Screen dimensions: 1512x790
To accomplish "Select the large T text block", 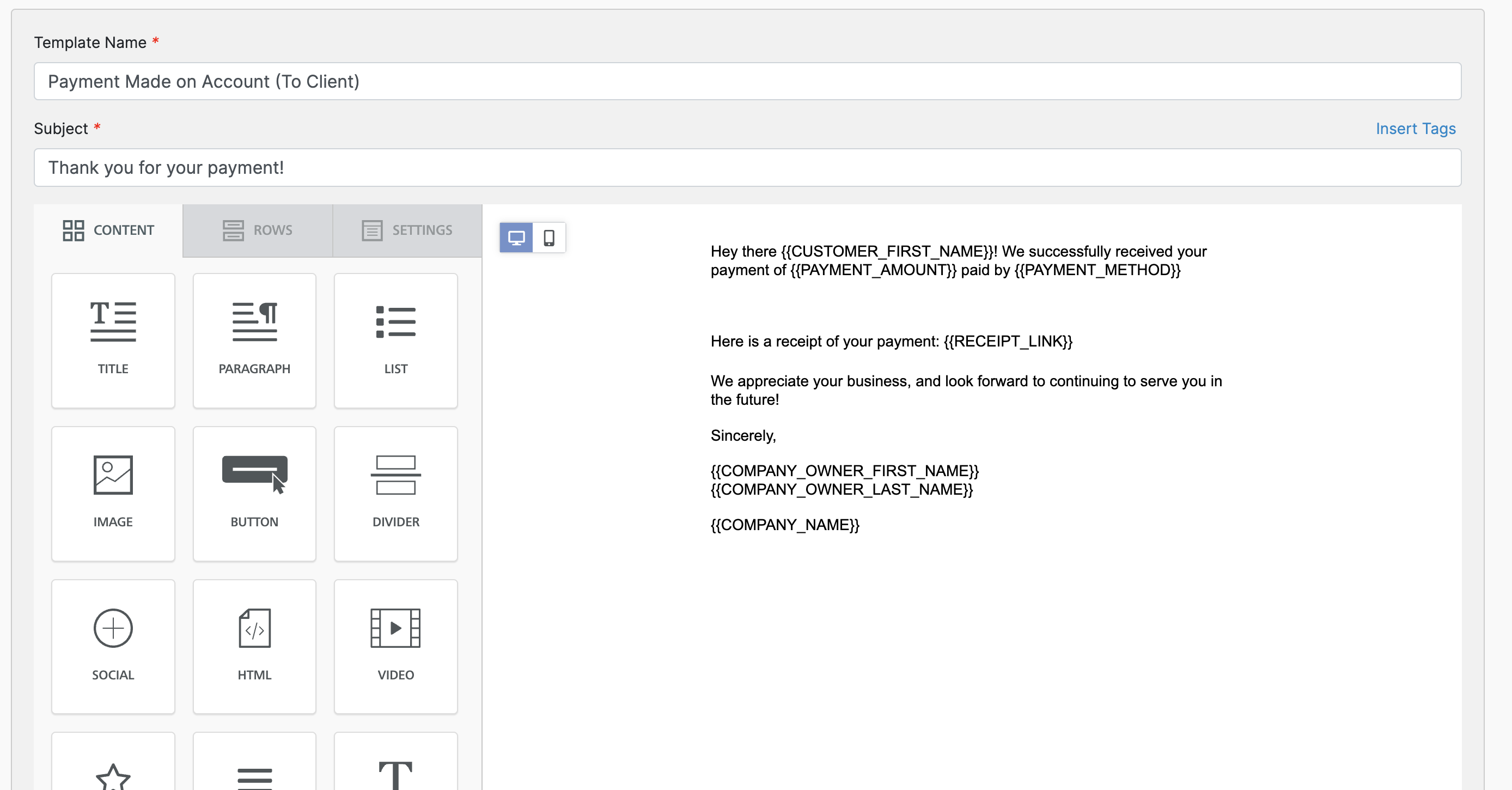I will coord(395,769).
